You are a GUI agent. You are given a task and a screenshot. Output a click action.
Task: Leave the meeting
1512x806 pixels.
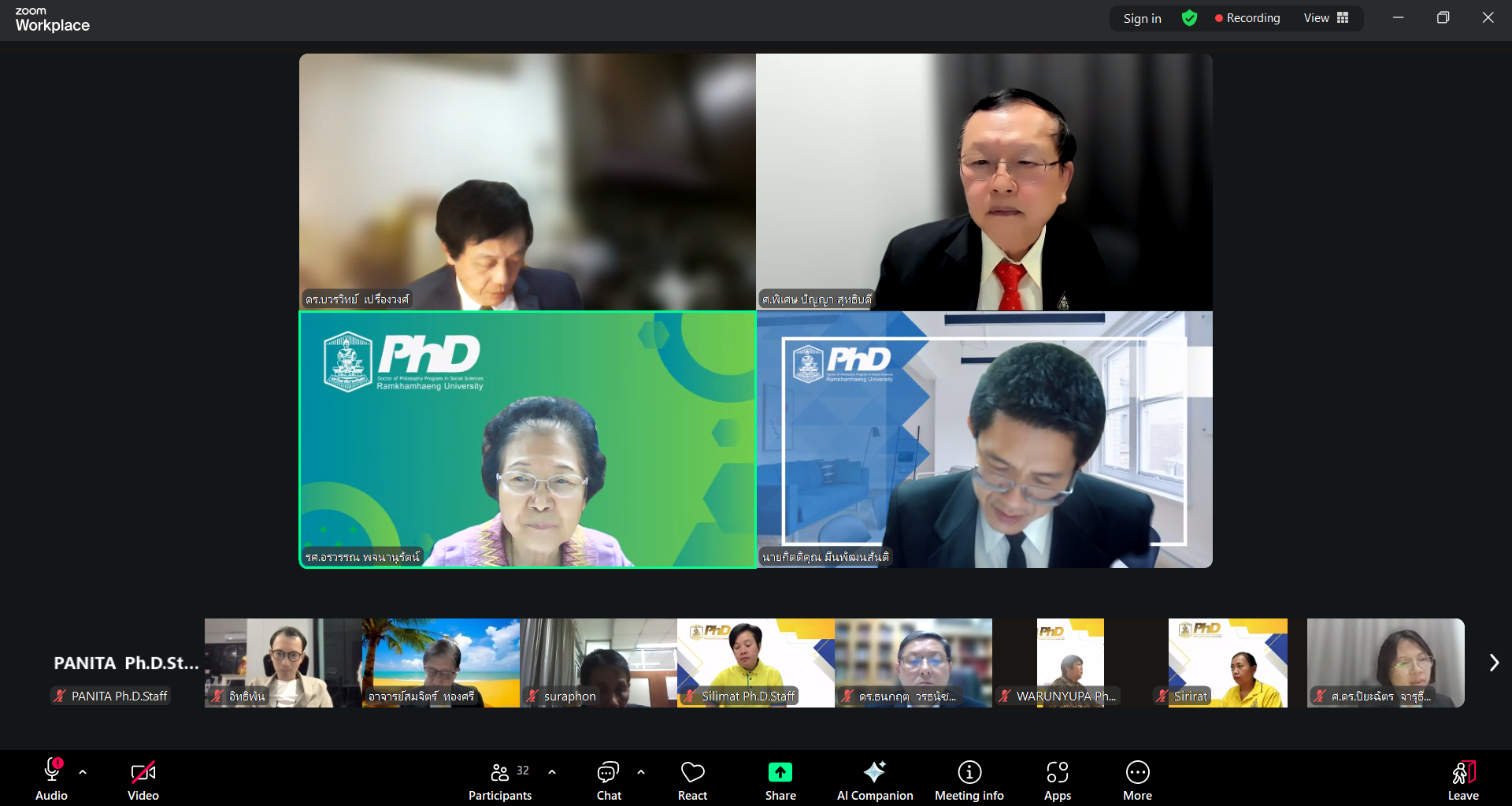coord(1462,780)
